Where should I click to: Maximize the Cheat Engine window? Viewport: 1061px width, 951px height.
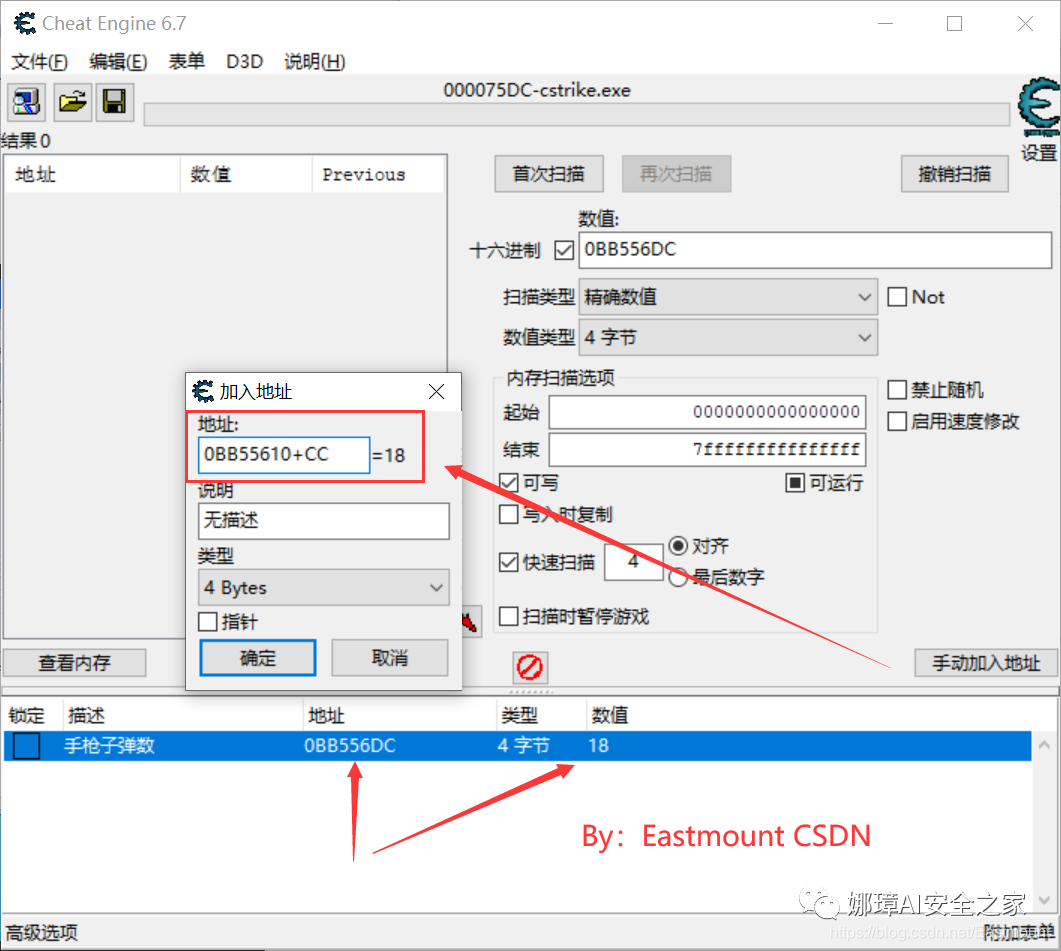click(x=954, y=24)
